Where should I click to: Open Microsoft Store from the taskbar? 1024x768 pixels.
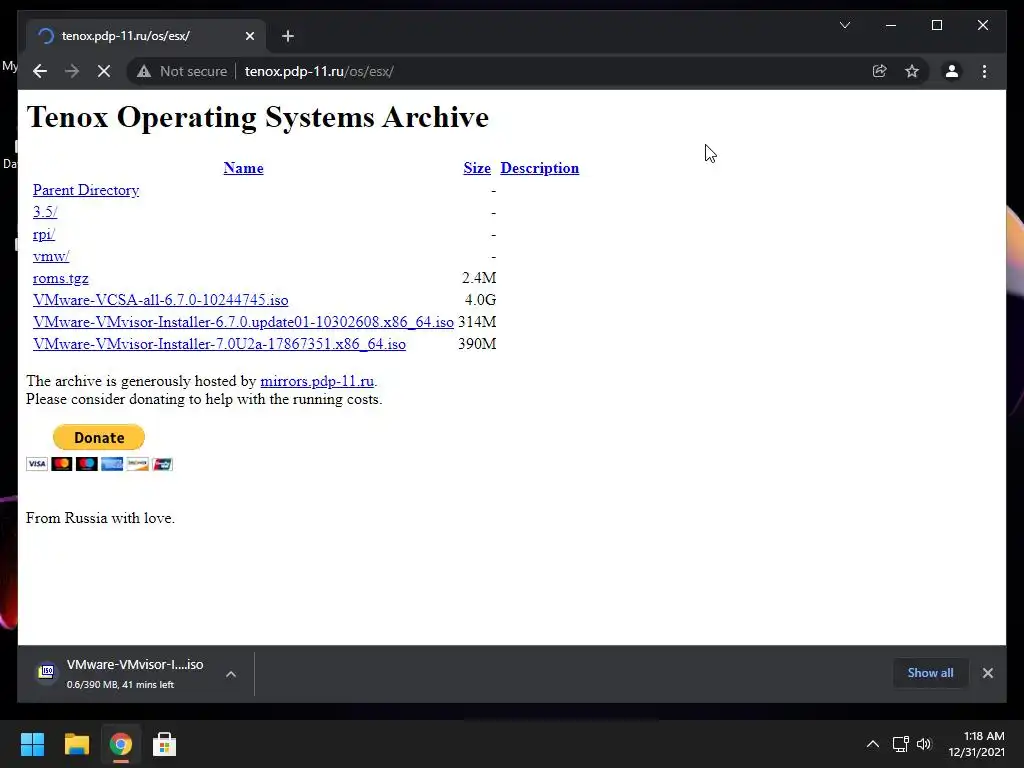[x=164, y=744]
